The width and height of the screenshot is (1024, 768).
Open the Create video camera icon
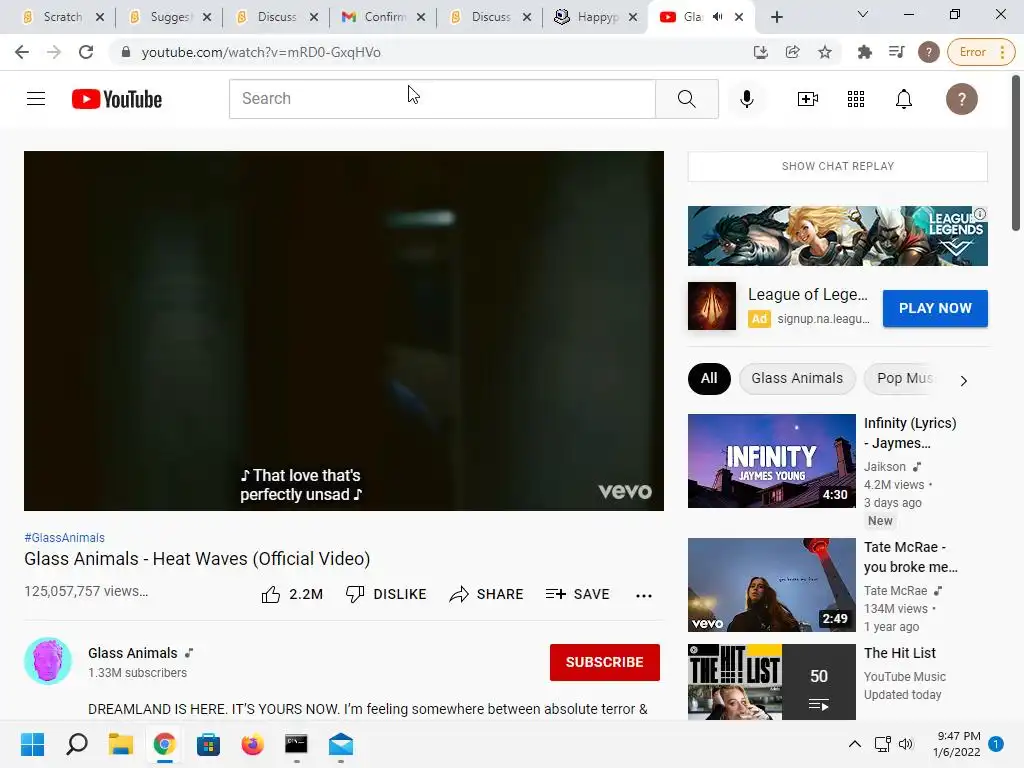tap(808, 99)
